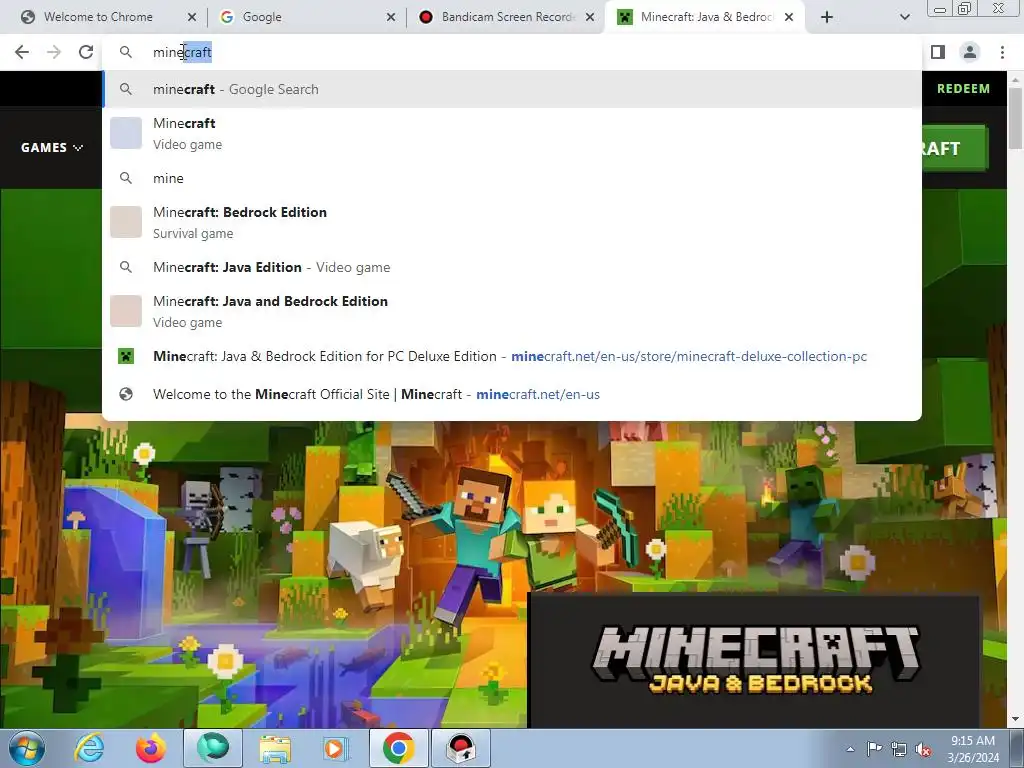Click the address bar showing minecraft
This screenshot has height=768, width=1024.
coord(511,52)
